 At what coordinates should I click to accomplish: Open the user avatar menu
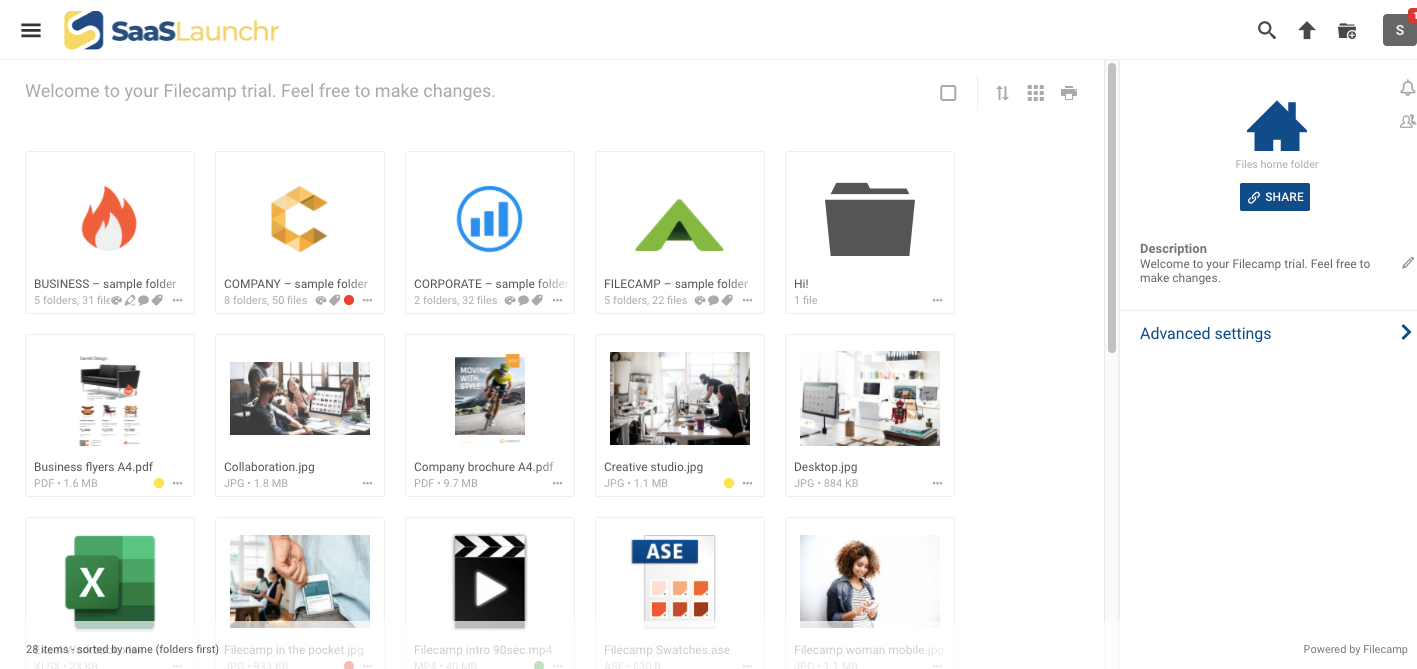[x=1398, y=30]
